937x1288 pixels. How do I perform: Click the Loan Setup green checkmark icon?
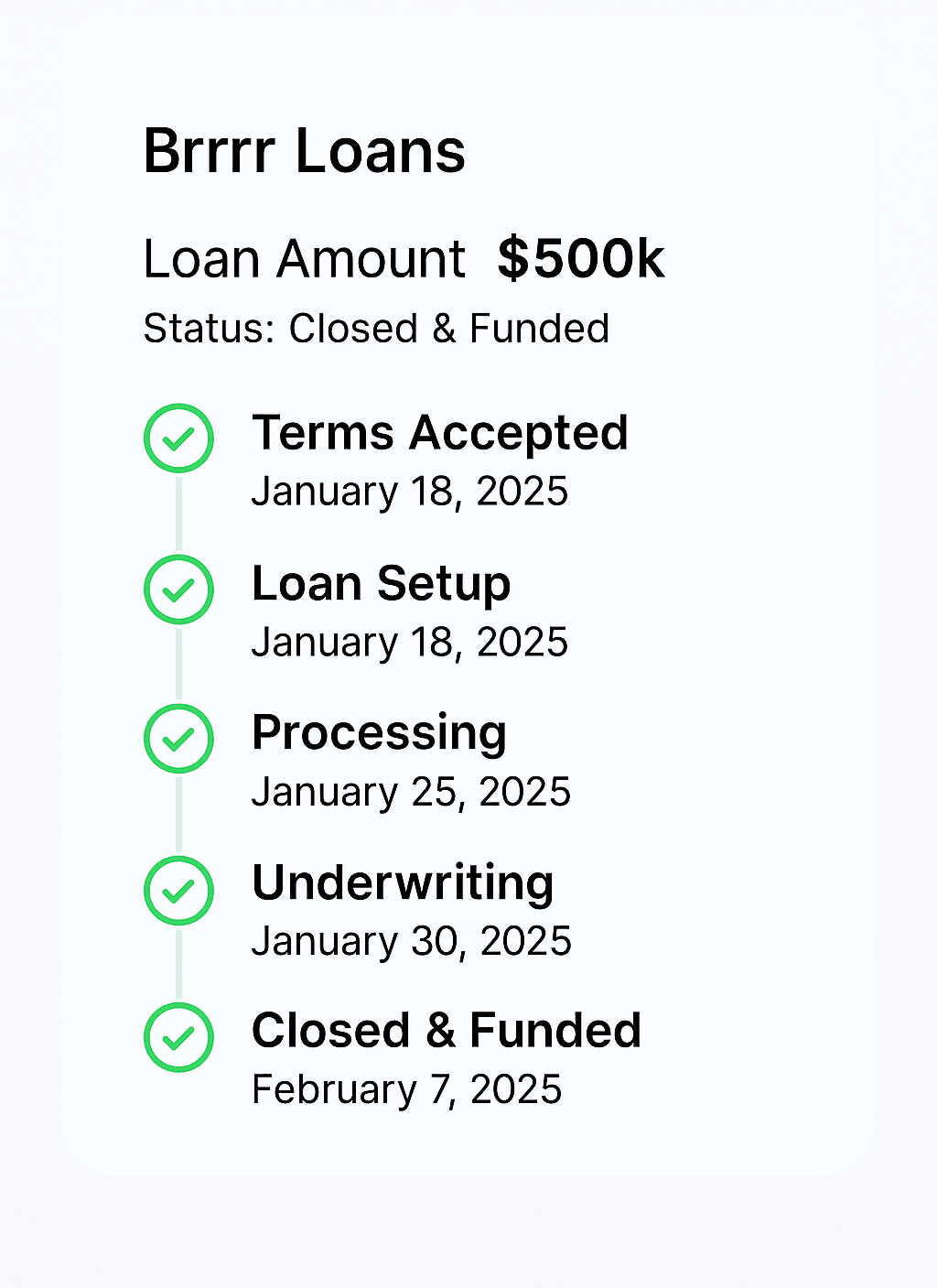point(178,590)
